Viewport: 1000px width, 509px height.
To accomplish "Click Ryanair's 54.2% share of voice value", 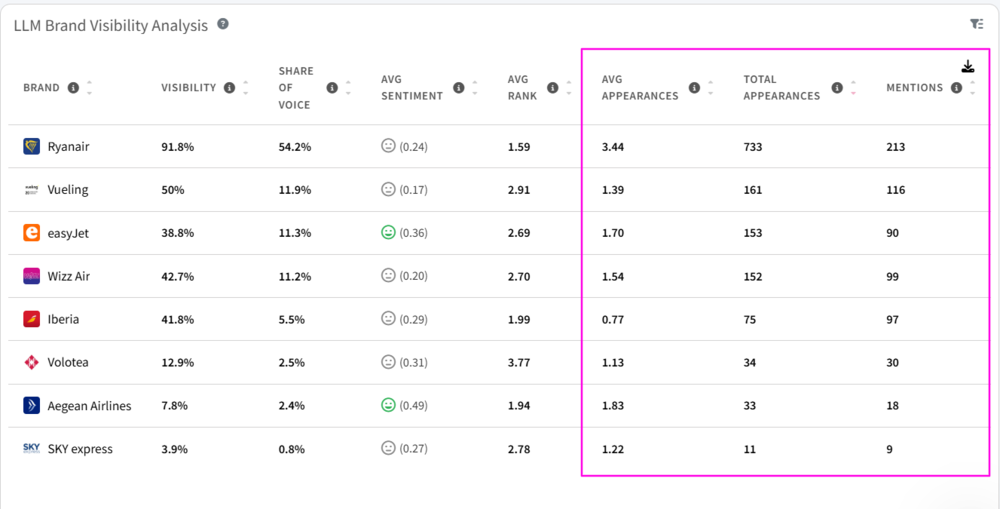I will pos(295,147).
